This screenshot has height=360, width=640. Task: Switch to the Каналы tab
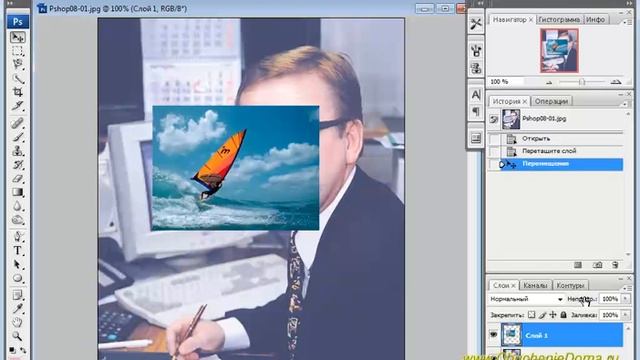(535, 285)
